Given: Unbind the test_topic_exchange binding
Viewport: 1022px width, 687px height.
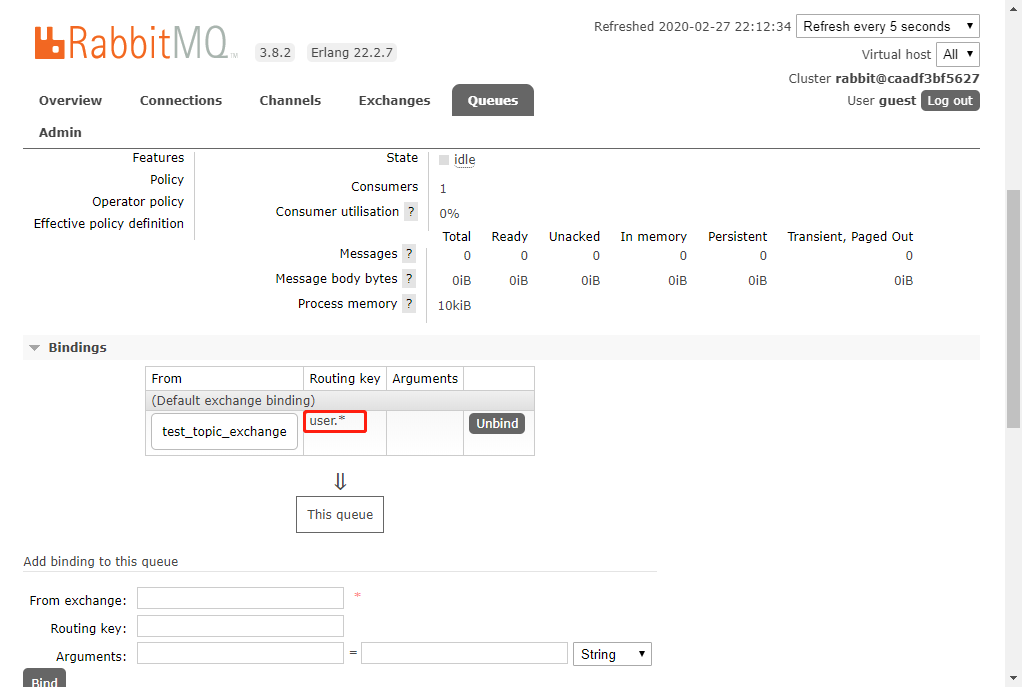Looking at the screenshot, I should point(497,424).
